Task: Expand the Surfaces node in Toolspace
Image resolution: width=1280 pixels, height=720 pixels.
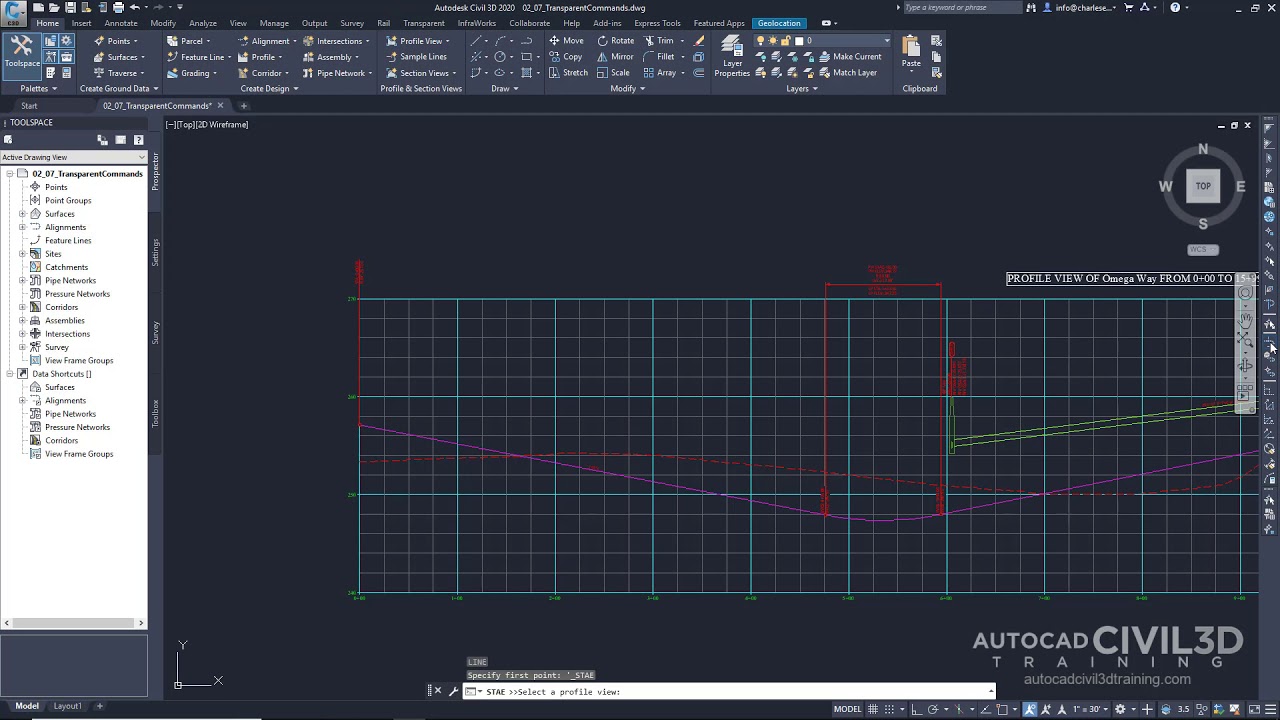Action: 22,214
